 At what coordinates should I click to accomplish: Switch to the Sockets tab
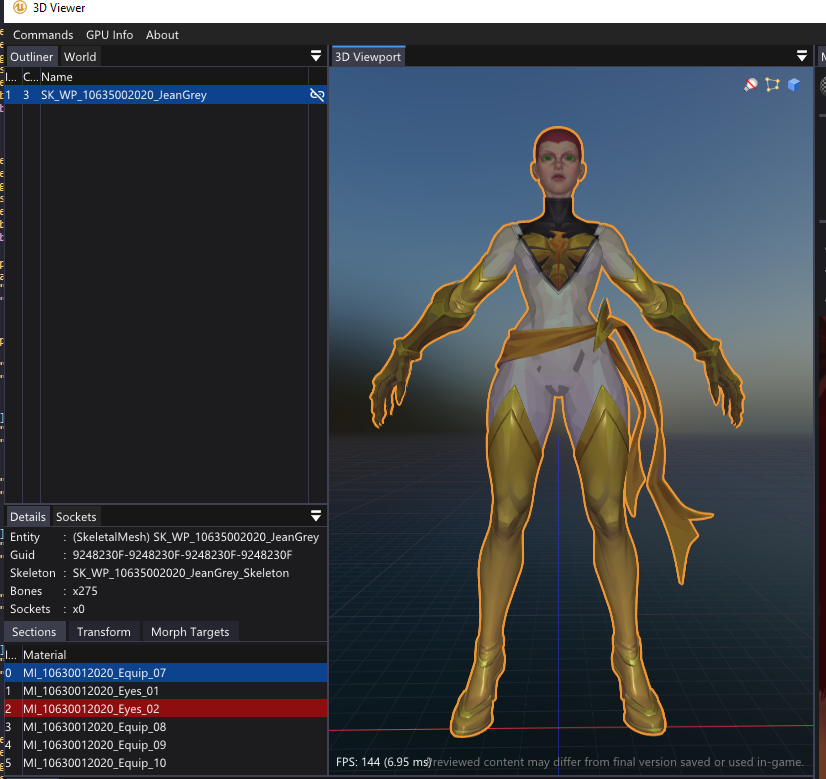point(76,517)
